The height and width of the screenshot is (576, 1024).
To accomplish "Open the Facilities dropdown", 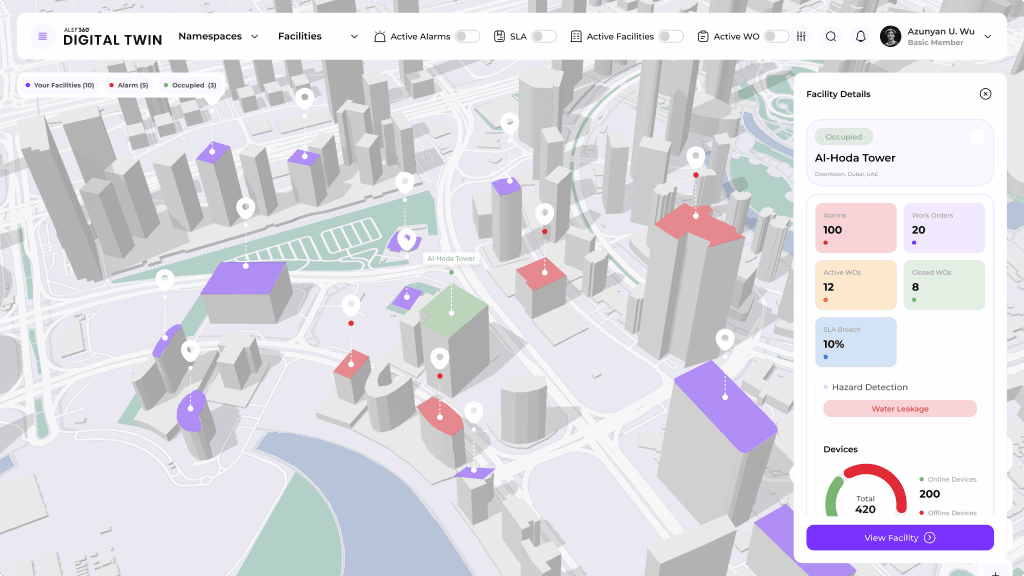I will coord(317,37).
